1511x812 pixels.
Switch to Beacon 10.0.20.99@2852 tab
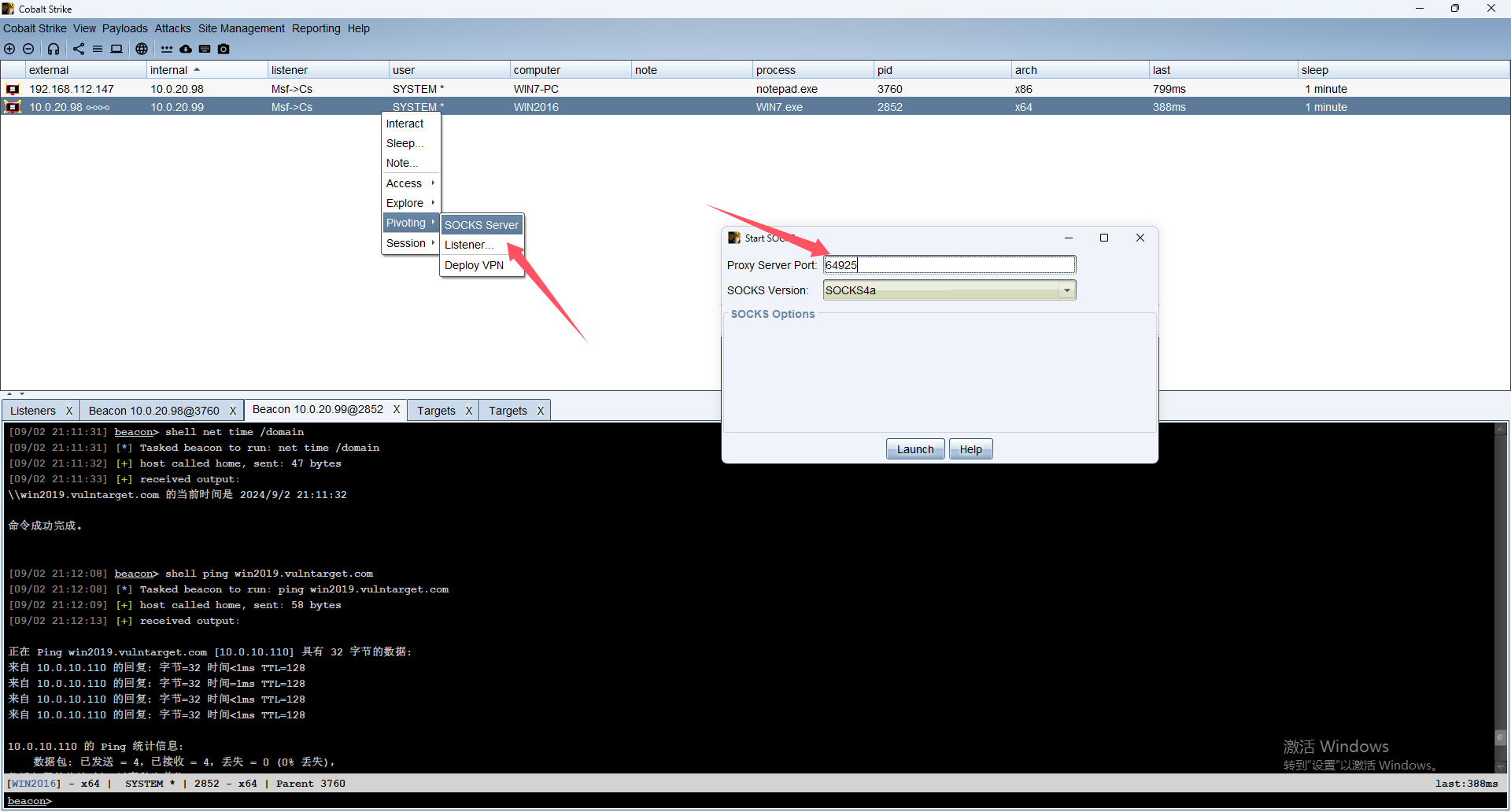[317, 409]
